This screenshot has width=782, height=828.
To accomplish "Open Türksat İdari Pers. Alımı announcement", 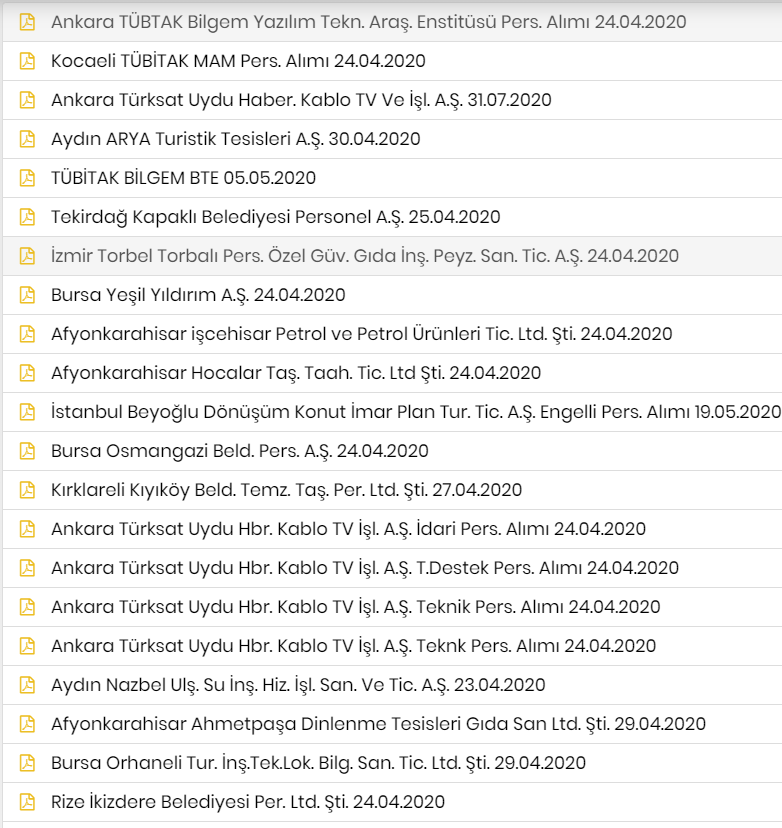I will pos(348,529).
